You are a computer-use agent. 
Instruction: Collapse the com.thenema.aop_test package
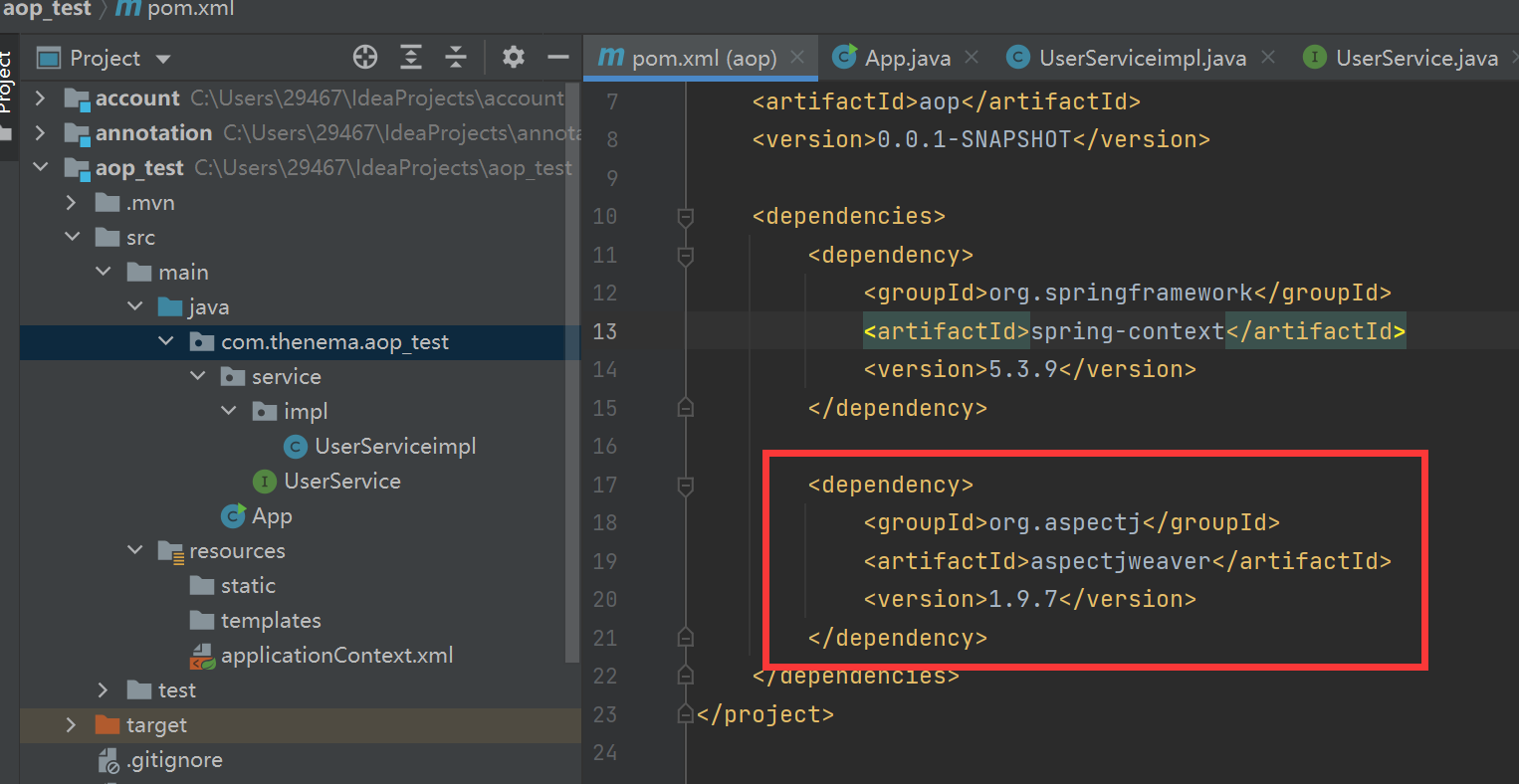166,342
